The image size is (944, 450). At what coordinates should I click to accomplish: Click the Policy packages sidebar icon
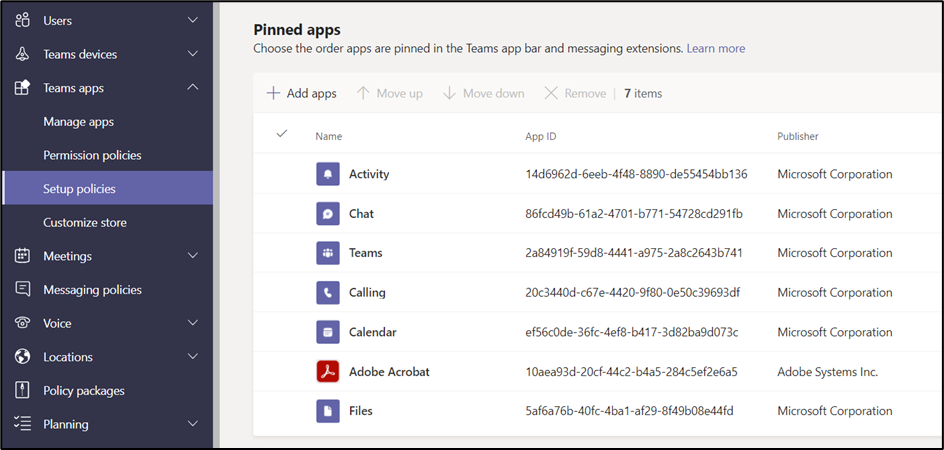pyautogui.click(x=22, y=390)
